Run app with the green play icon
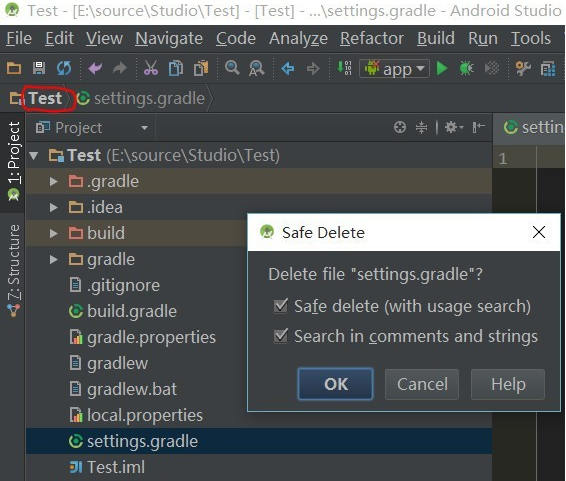The height and width of the screenshot is (481, 566). click(442, 68)
